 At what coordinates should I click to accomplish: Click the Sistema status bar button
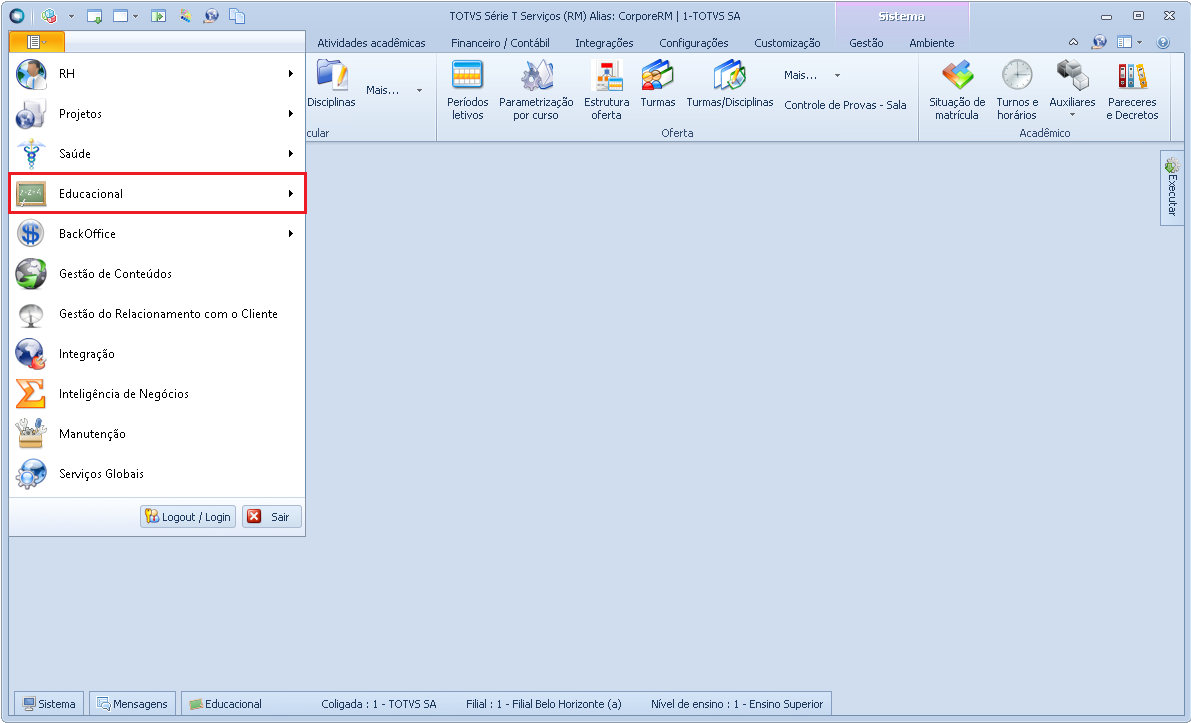click(49, 704)
